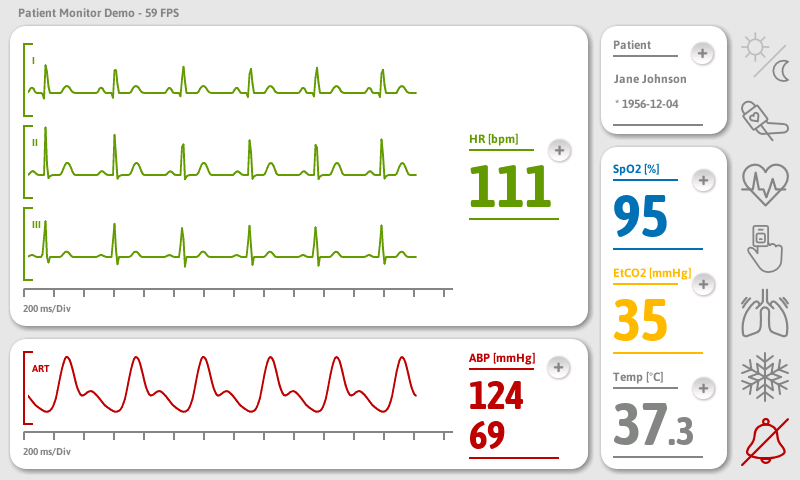Select the heart ECG icon

(764, 183)
